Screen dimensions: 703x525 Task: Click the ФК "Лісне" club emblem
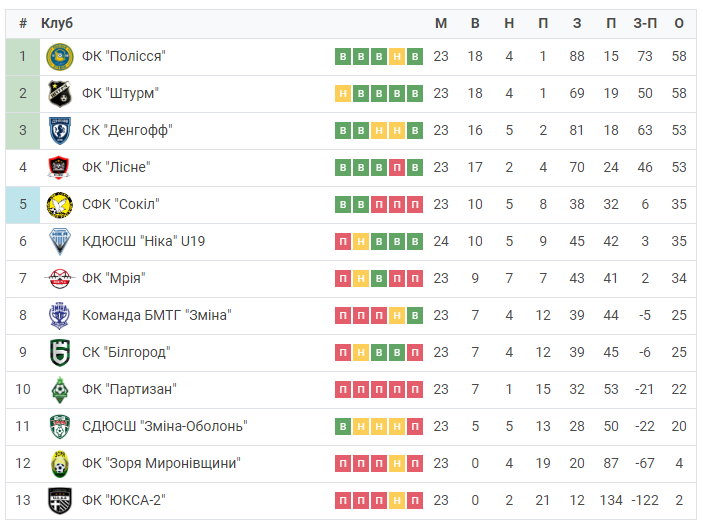tap(59, 168)
